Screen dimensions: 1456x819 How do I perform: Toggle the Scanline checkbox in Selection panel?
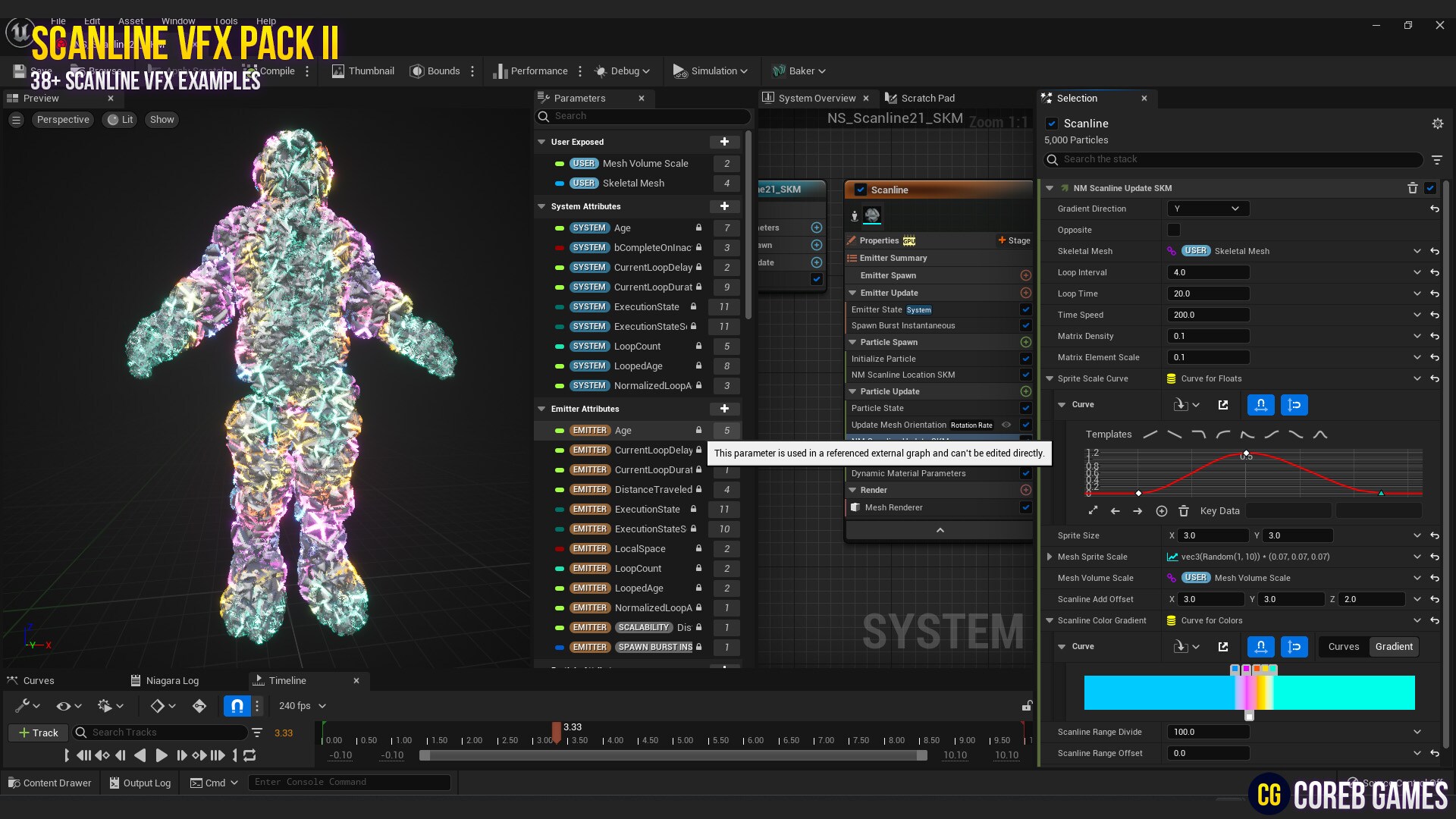(1052, 124)
